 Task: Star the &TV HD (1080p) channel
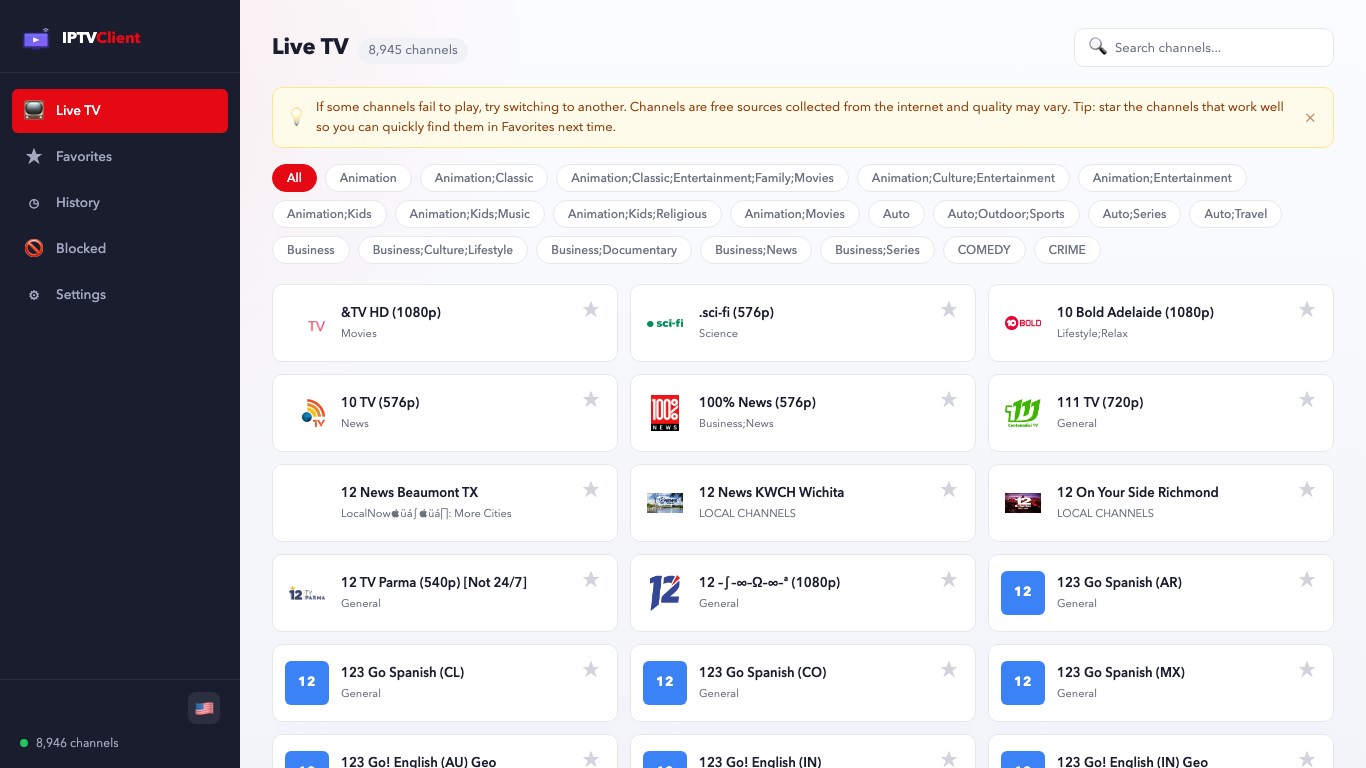click(x=591, y=310)
